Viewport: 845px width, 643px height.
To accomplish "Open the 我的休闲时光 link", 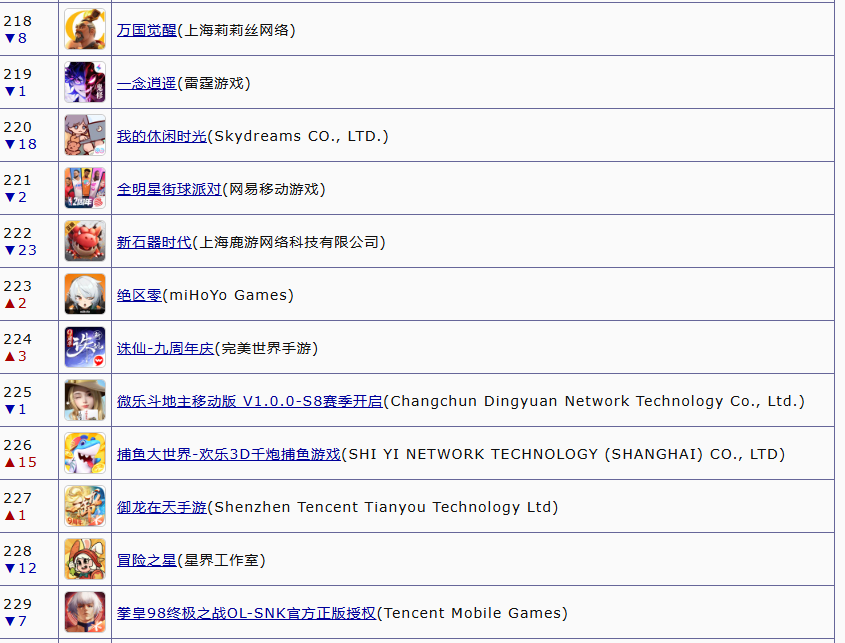I will tap(162, 136).
